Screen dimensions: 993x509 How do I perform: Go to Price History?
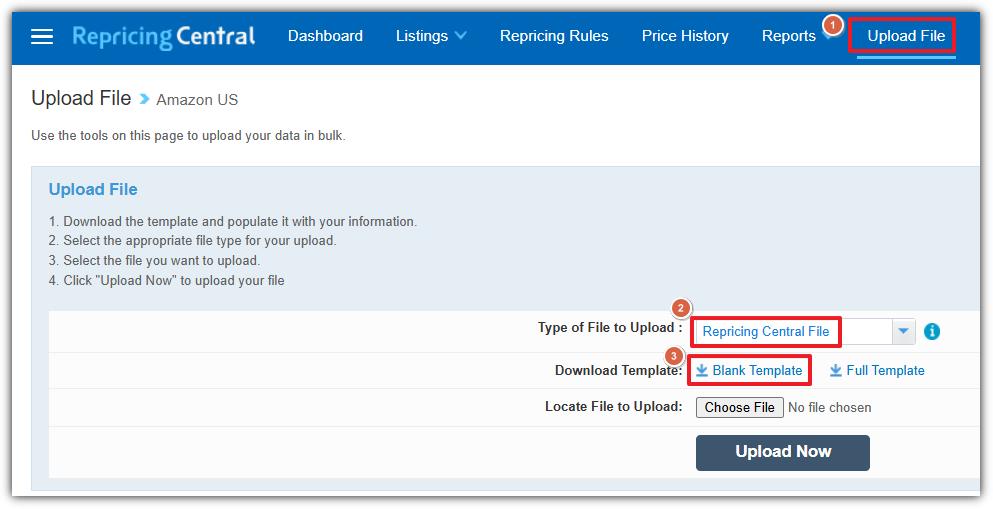[x=685, y=36]
